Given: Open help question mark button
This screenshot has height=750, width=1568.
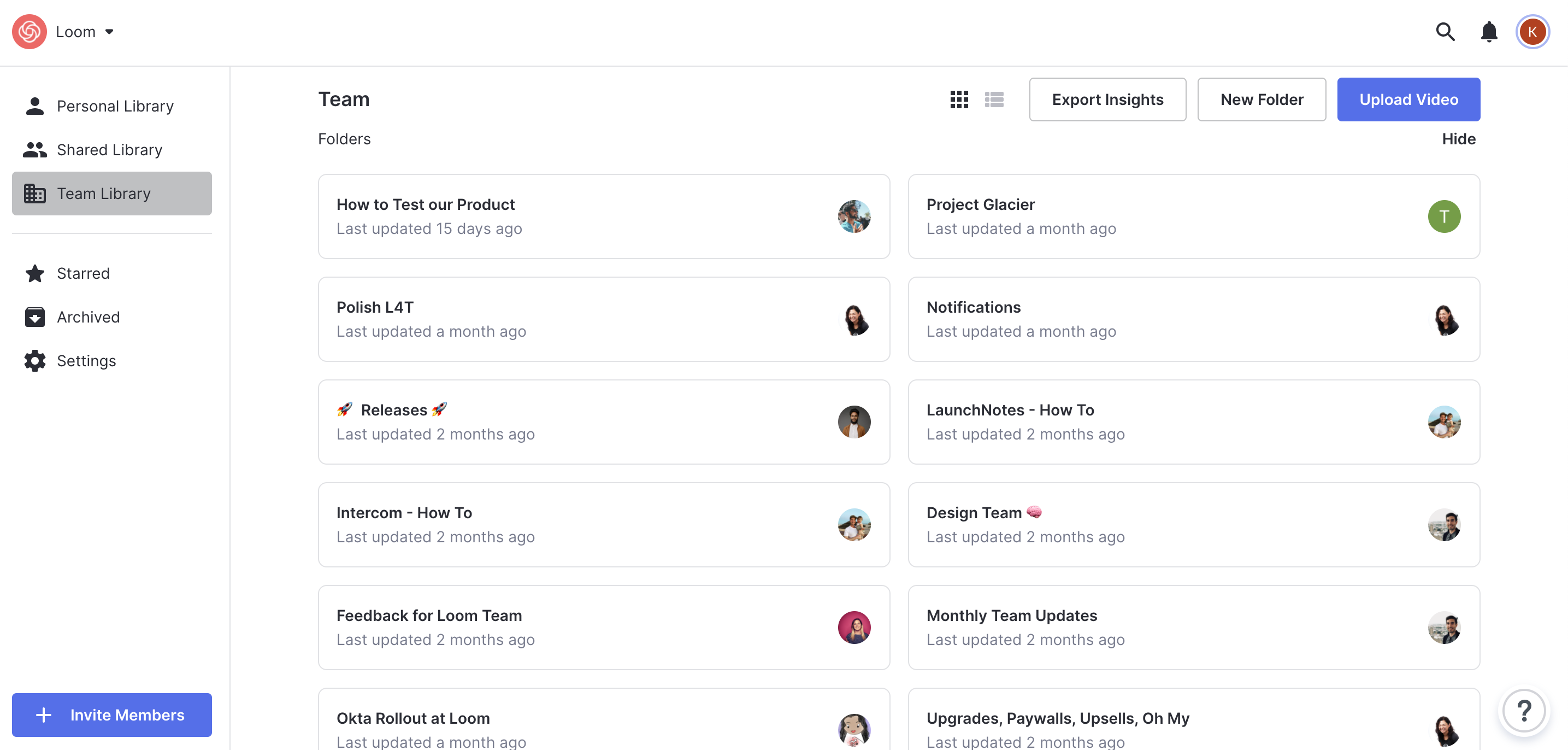Looking at the screenshot, I should click(1524, 711).
